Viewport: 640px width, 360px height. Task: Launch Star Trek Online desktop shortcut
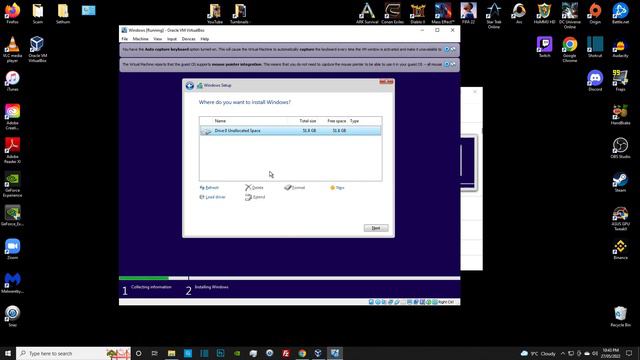point(493,16)
